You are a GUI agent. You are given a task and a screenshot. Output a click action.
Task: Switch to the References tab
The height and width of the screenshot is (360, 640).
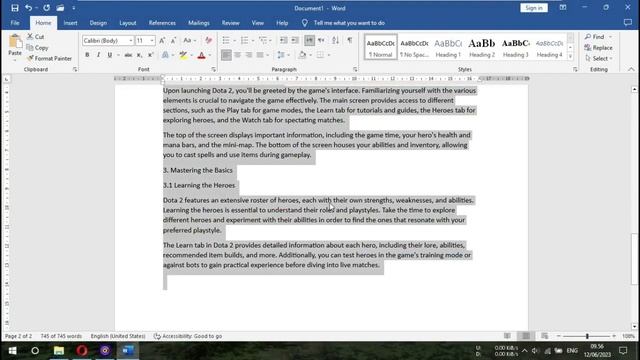click(162, 23)
